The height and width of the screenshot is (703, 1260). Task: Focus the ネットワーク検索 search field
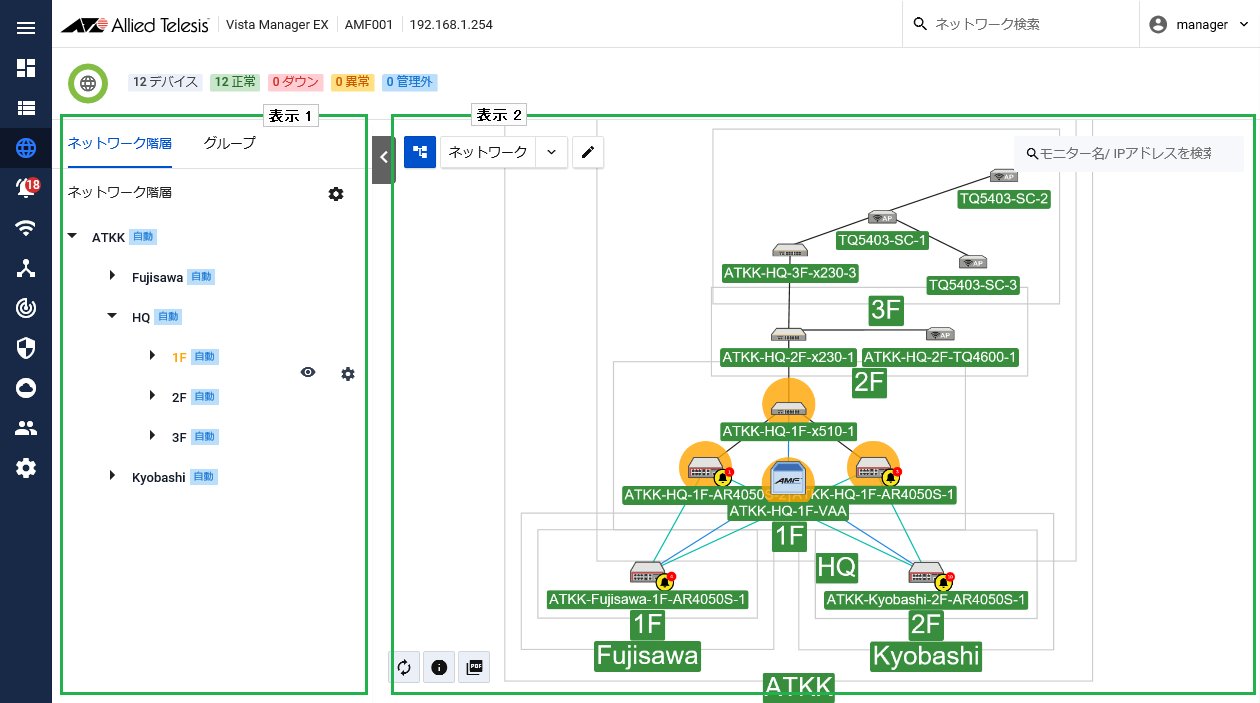coord(1020,24)
